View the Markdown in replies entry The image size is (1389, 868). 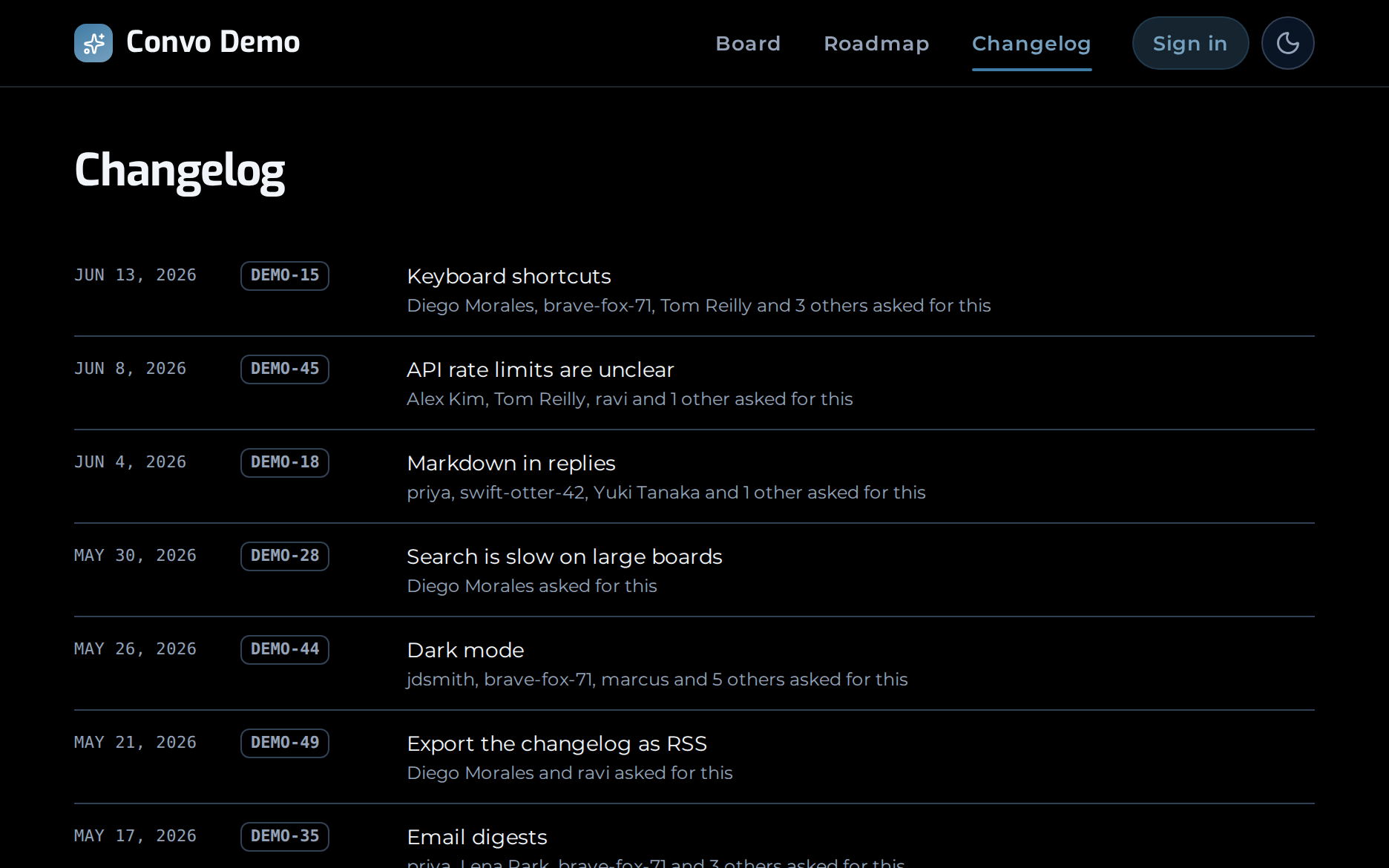[511, 463]
